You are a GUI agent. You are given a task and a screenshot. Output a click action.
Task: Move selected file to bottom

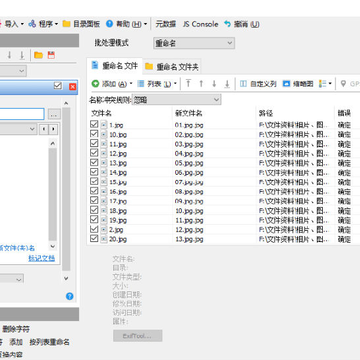[x=227, y=84]
